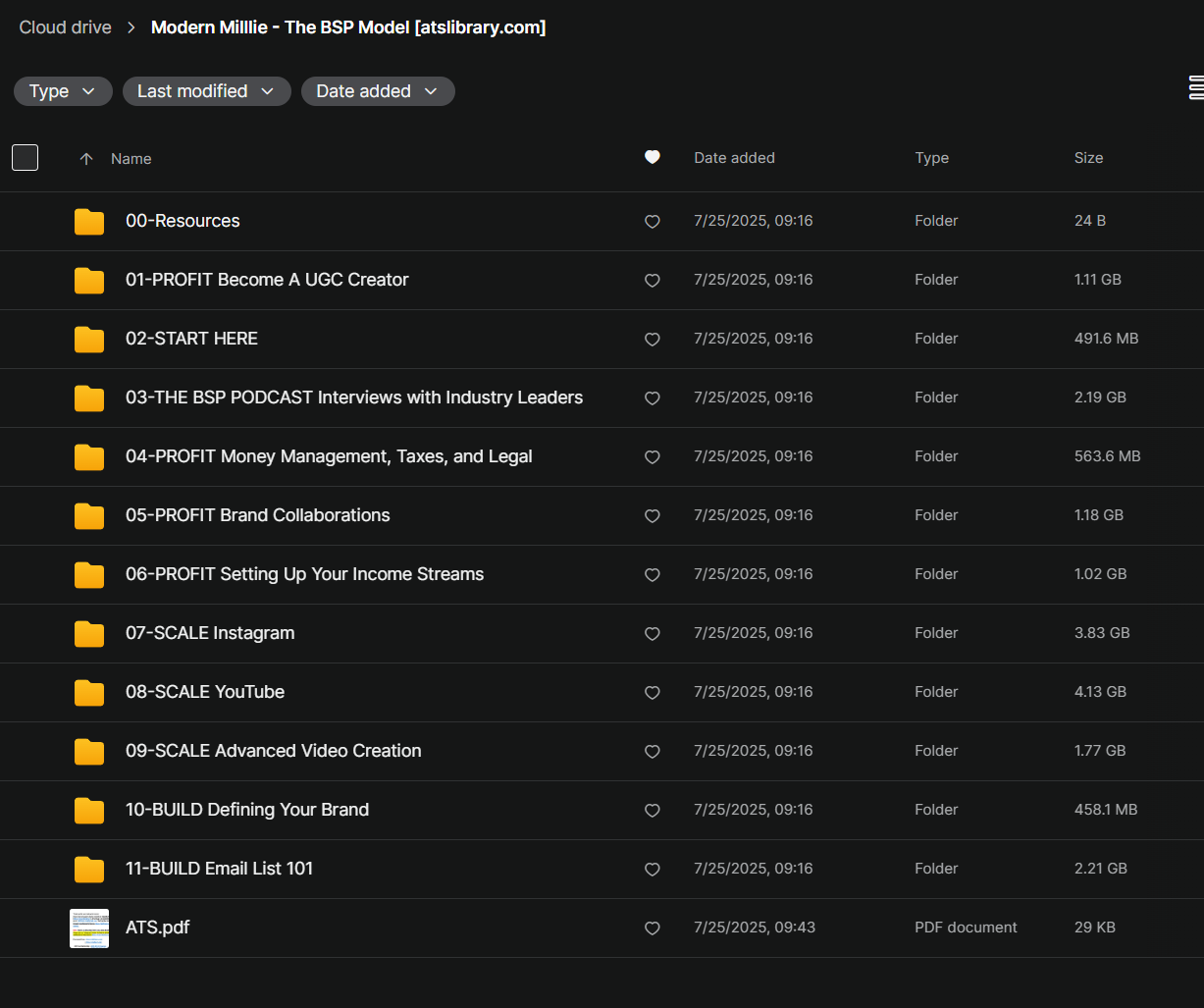The width and height of the screenshot is (1204, 1008).
Task: Click the folder icon for 08-SCALE YouTube
Action: (x=89, y=693)
